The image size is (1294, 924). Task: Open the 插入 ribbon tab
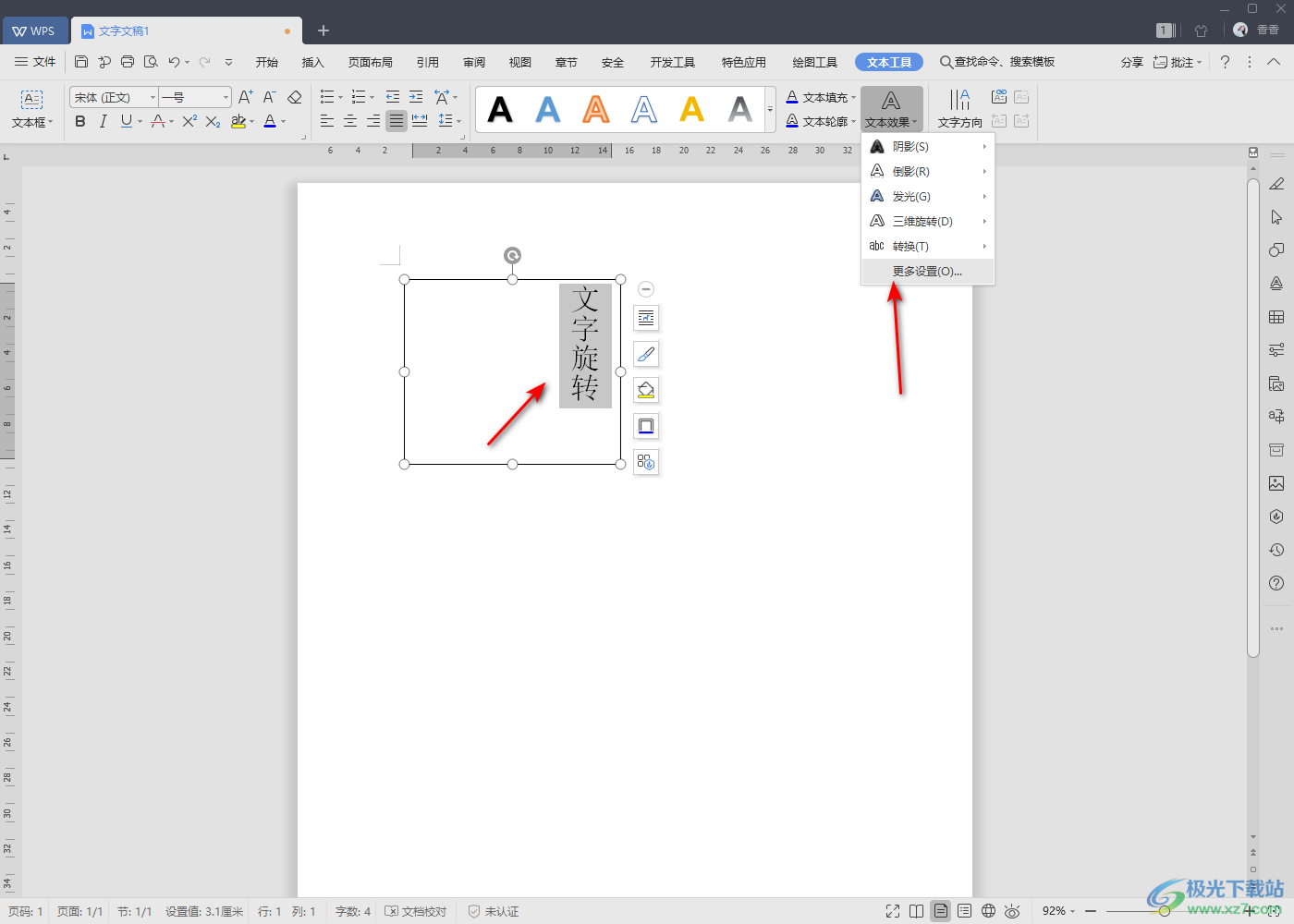tap(313, 62)
